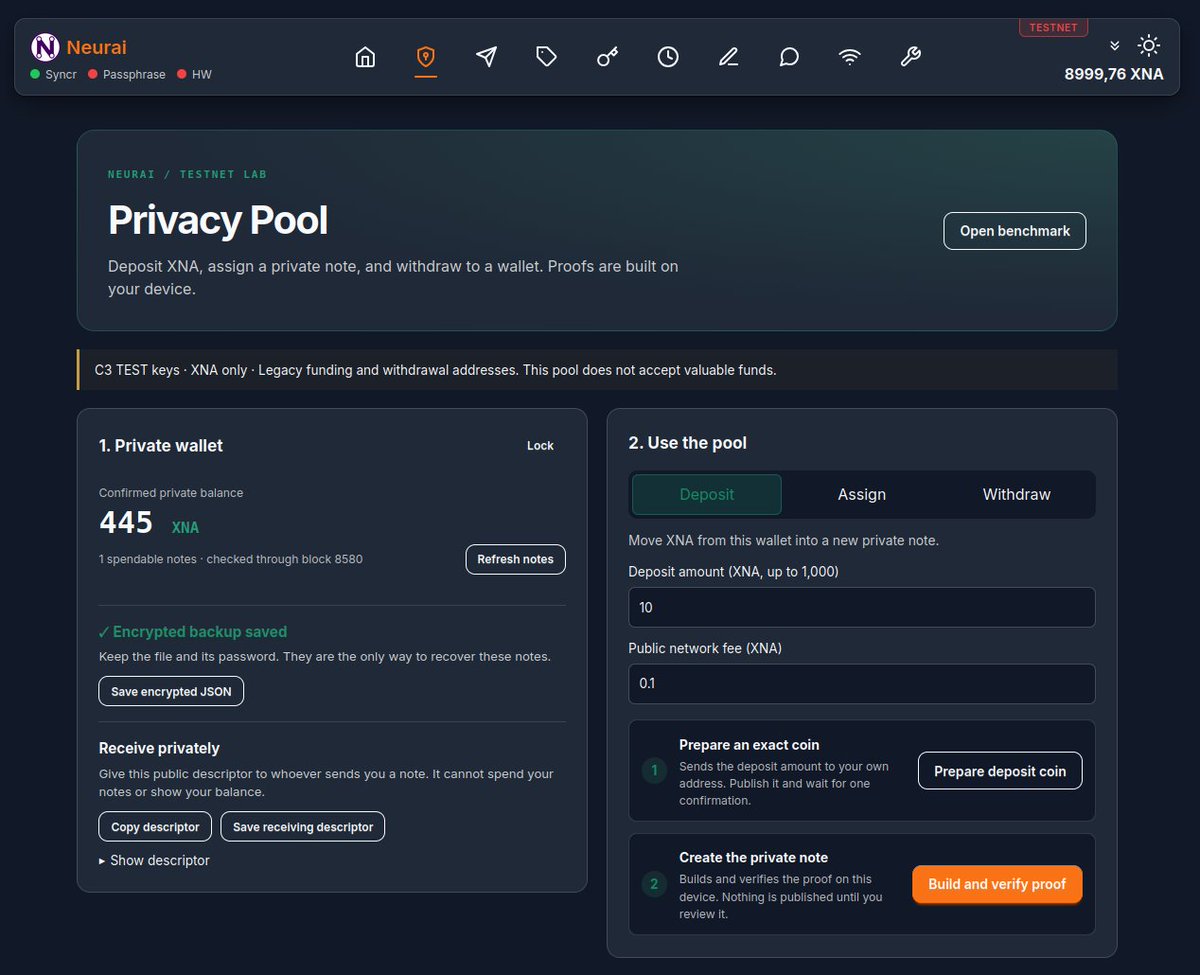Click Refresh notes button
The height and width of the screenshot is (975, 1200).
pos(515,559)
